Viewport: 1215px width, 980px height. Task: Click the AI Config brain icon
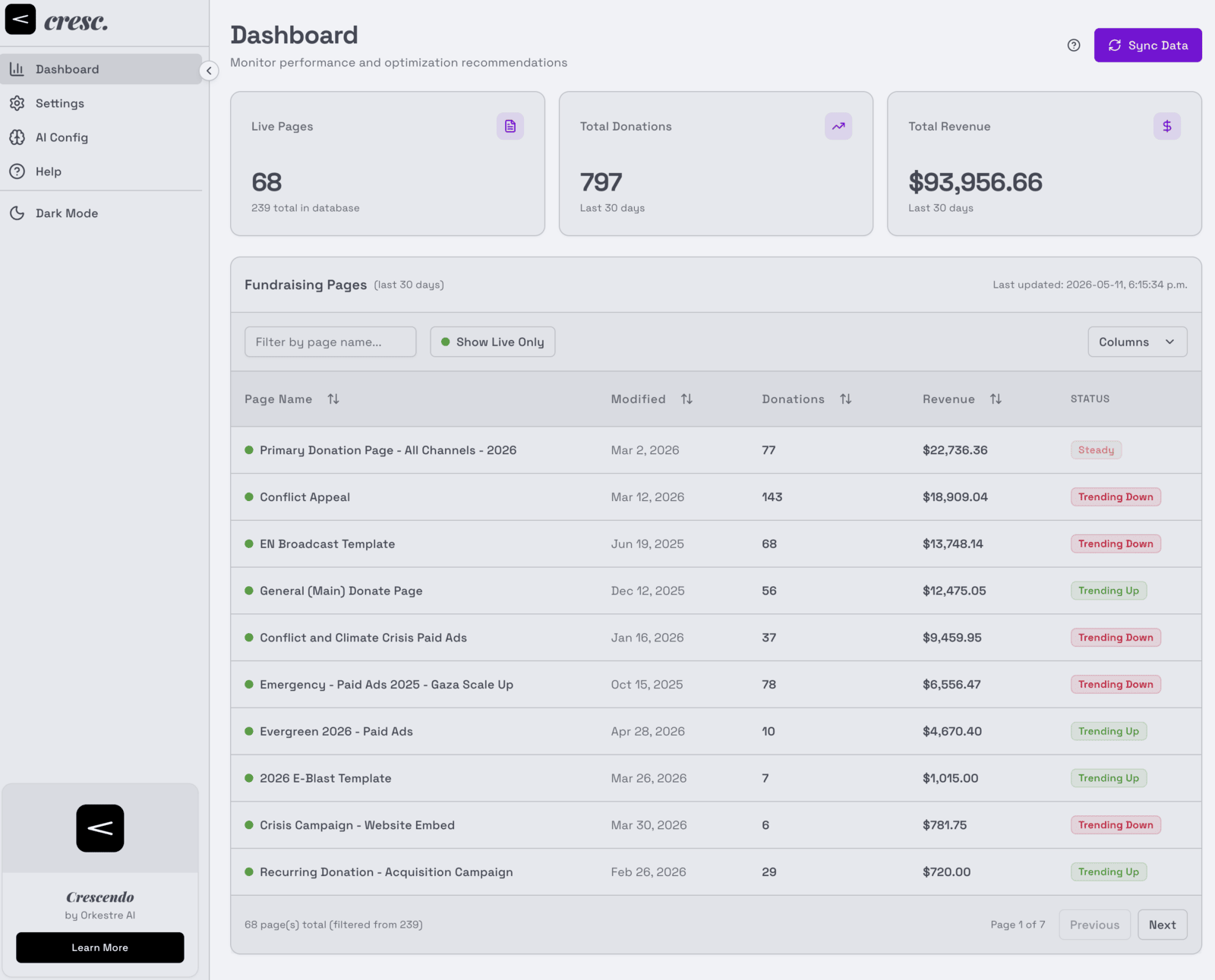click(17, 137)
